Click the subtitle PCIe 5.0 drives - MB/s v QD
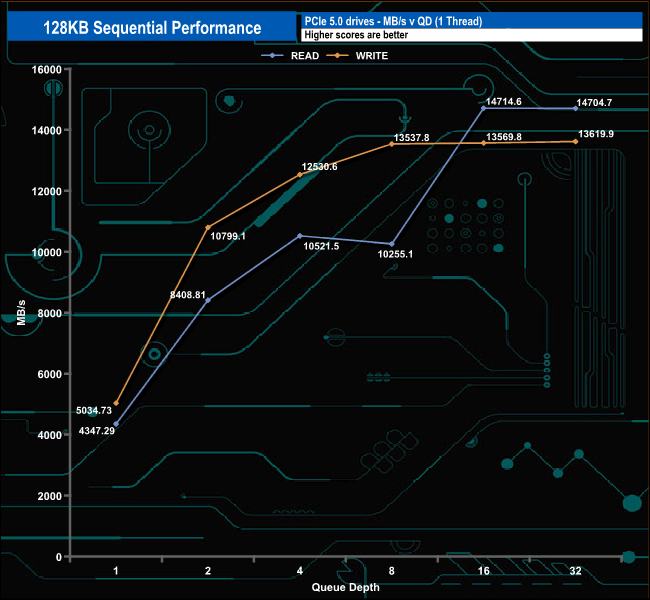 click(x=393, y=21)
